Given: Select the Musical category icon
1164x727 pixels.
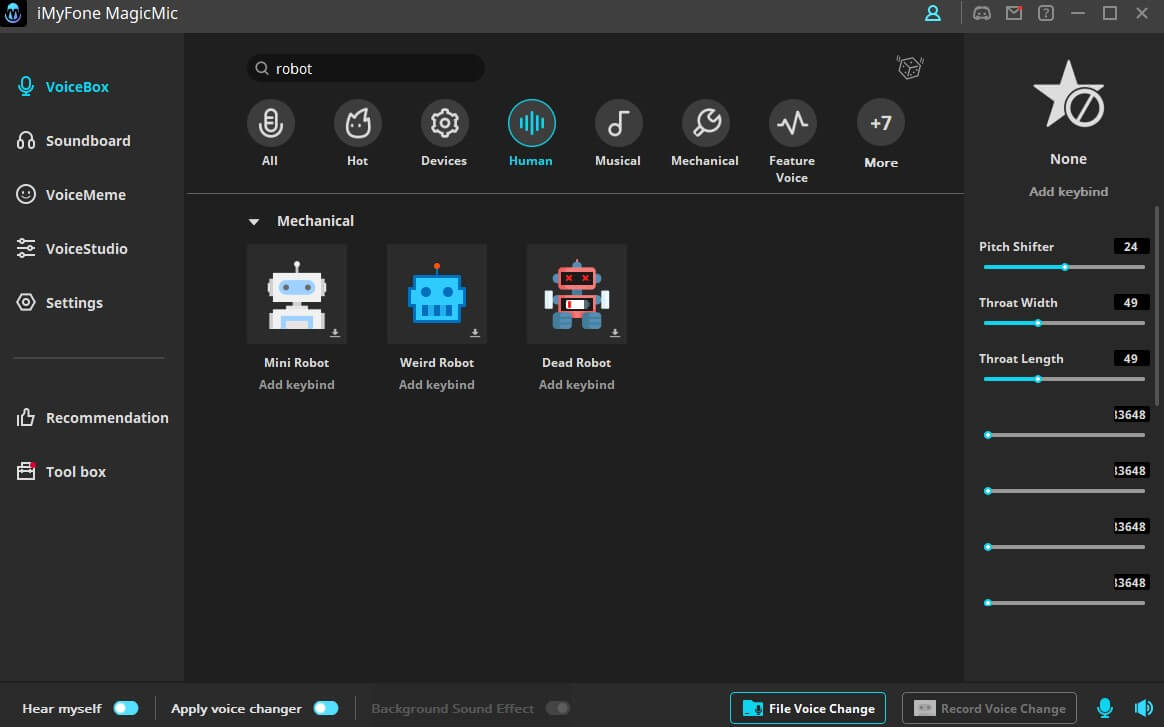Looking at the screenshot, I should (x=618, y=123).
